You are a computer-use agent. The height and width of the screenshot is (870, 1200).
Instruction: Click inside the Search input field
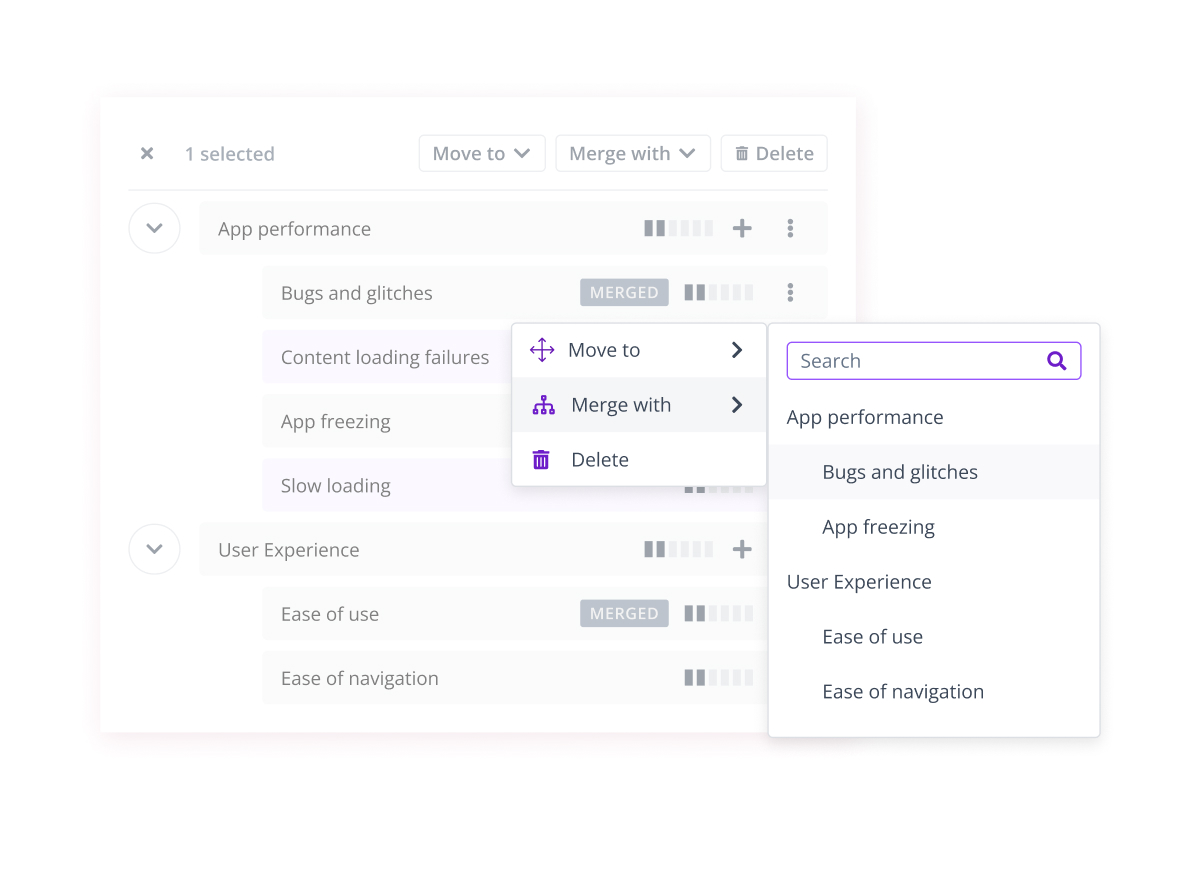tap(900, 360)
